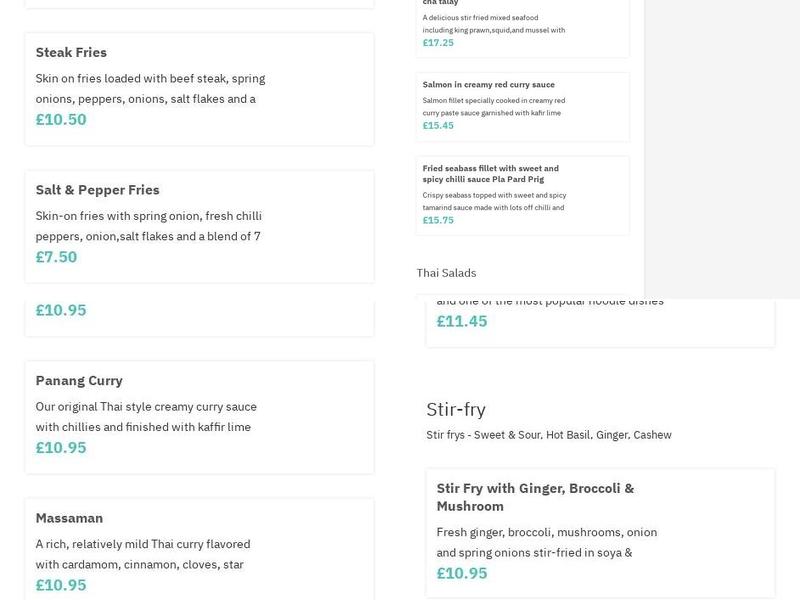Screen dimensions: 800x600
Task: Click the Steak Fries description text
Action: [x=150, y=88]
